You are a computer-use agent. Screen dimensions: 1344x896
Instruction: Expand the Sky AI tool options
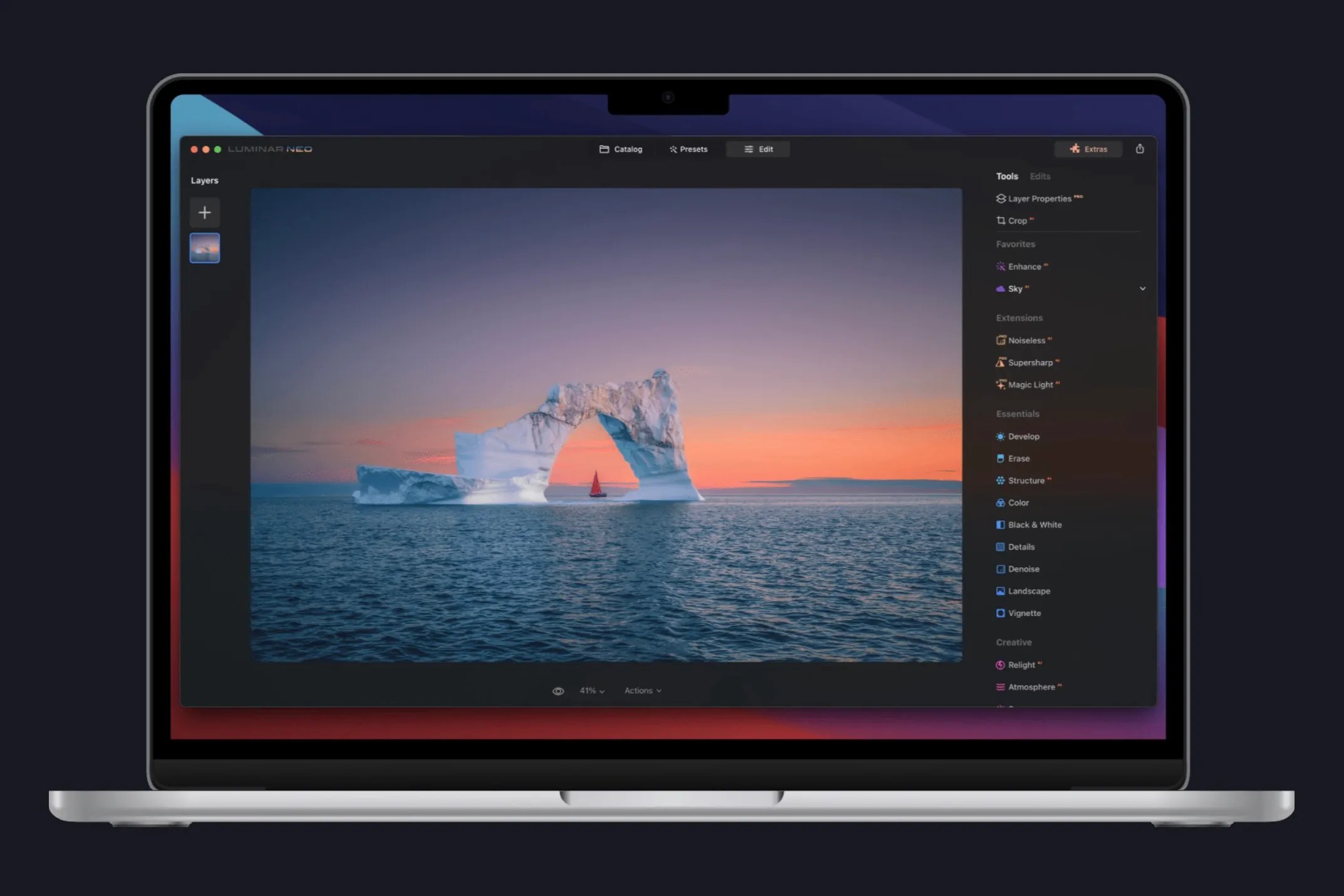pos(1144,289)
